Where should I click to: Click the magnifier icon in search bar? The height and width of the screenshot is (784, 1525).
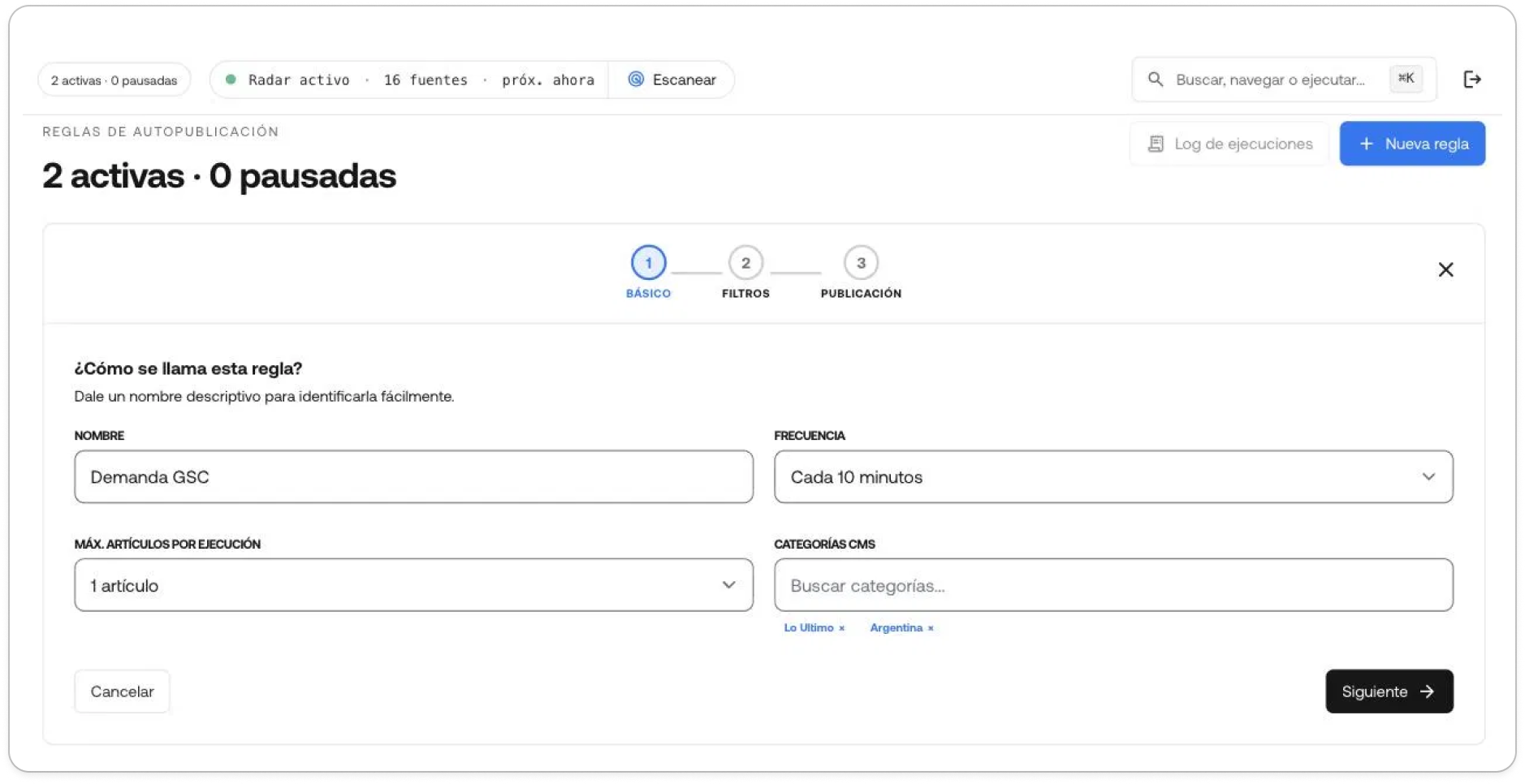[1155, 80]
